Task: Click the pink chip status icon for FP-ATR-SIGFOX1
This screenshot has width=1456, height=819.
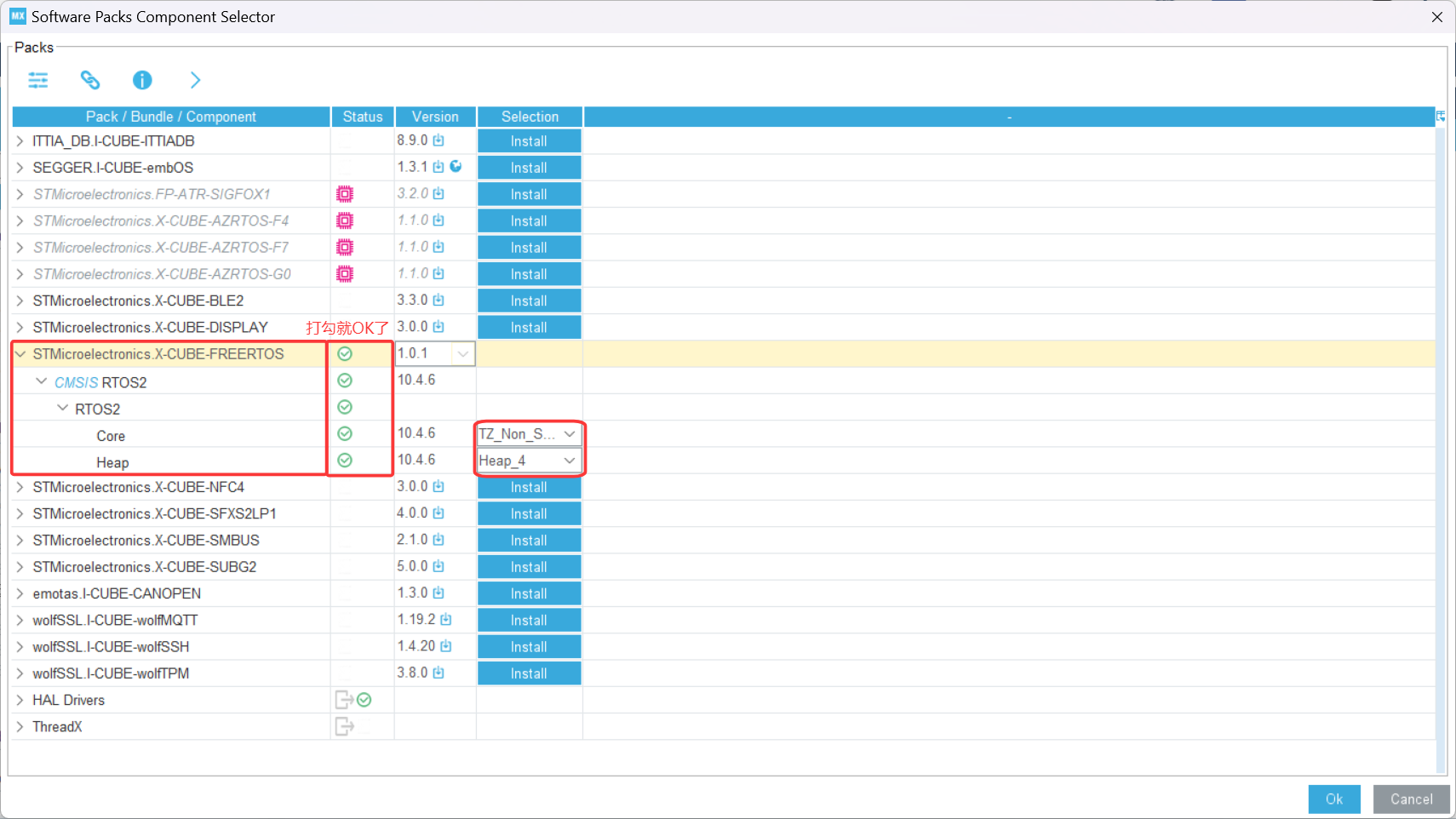Action: pyautogui.click(x=345, y=194)
